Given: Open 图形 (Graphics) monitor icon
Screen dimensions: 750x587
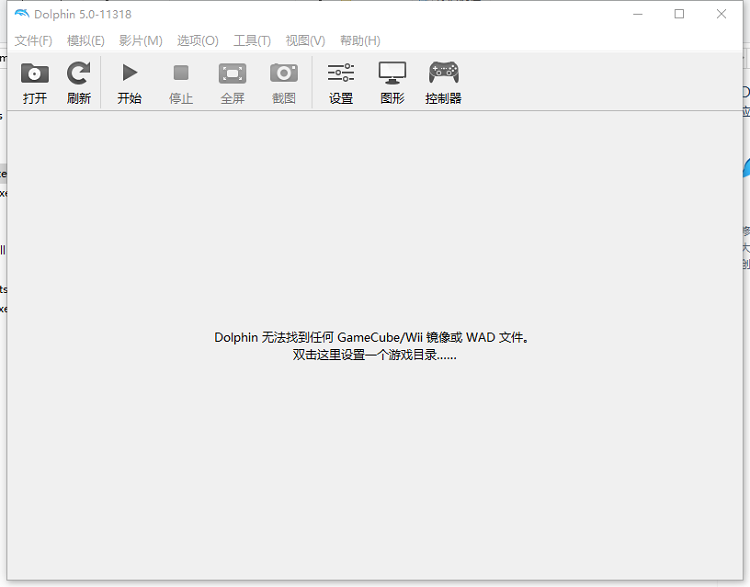Looking at the screenshot, I should (x=392, y=74).
